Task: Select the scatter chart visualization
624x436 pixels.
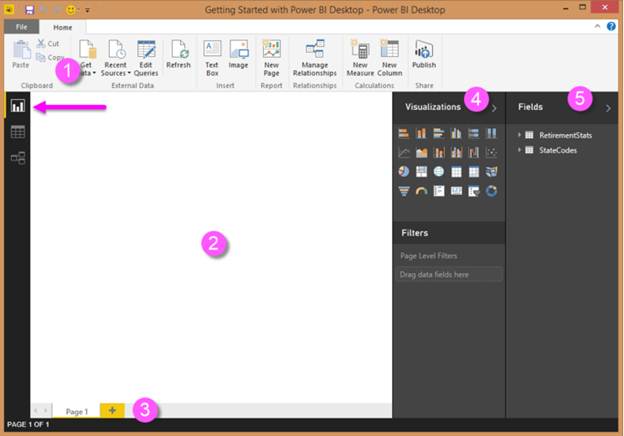Action: tap(491, 152)
